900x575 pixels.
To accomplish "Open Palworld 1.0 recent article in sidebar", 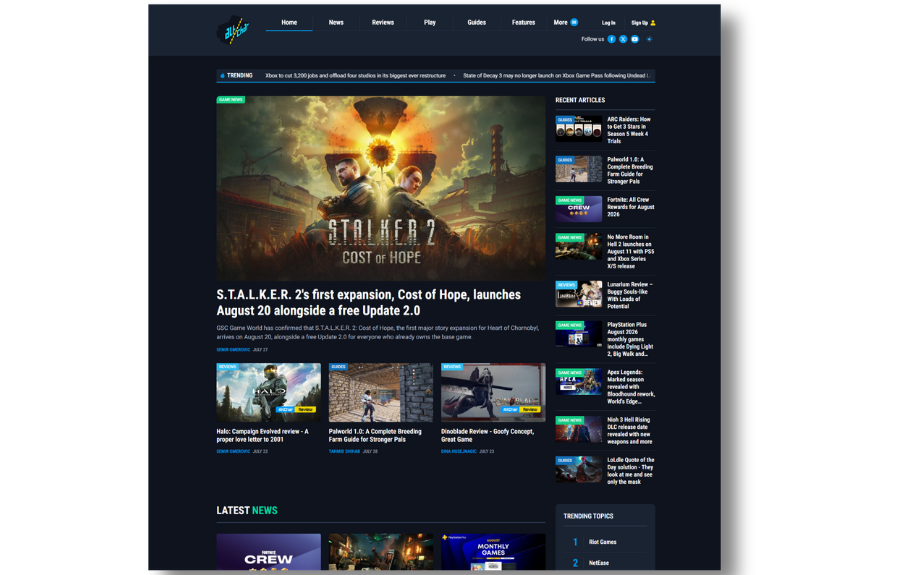I will (x=630, y=170).
